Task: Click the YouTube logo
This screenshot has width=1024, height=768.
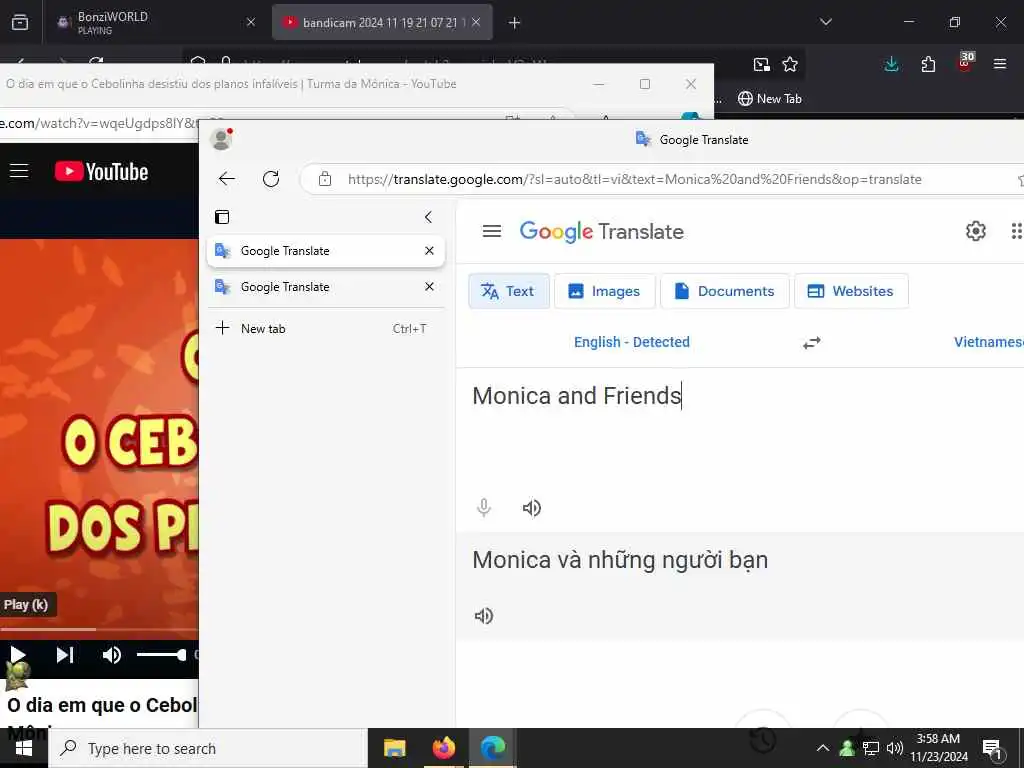Action: pos(102,171)
